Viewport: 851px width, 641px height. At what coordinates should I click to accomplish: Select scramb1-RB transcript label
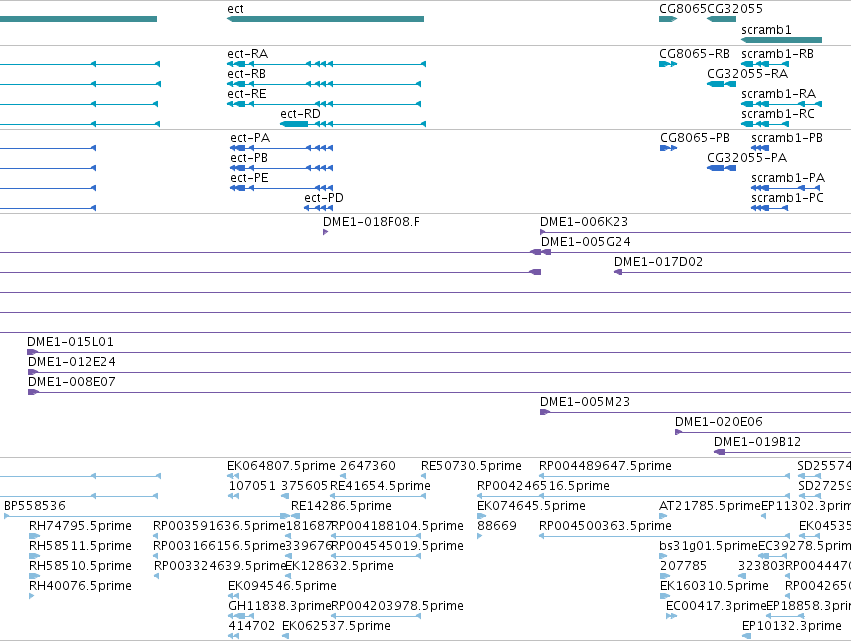tap(777, 54)
